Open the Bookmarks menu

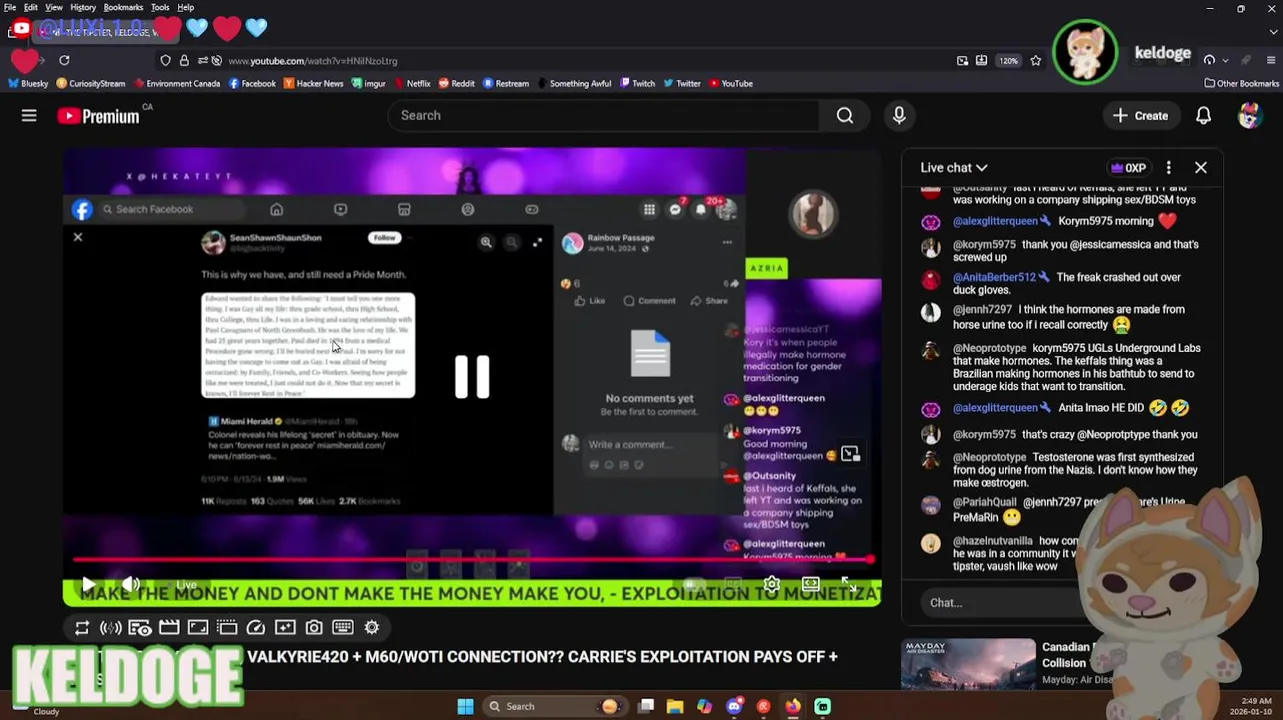[x=123, y=7]
